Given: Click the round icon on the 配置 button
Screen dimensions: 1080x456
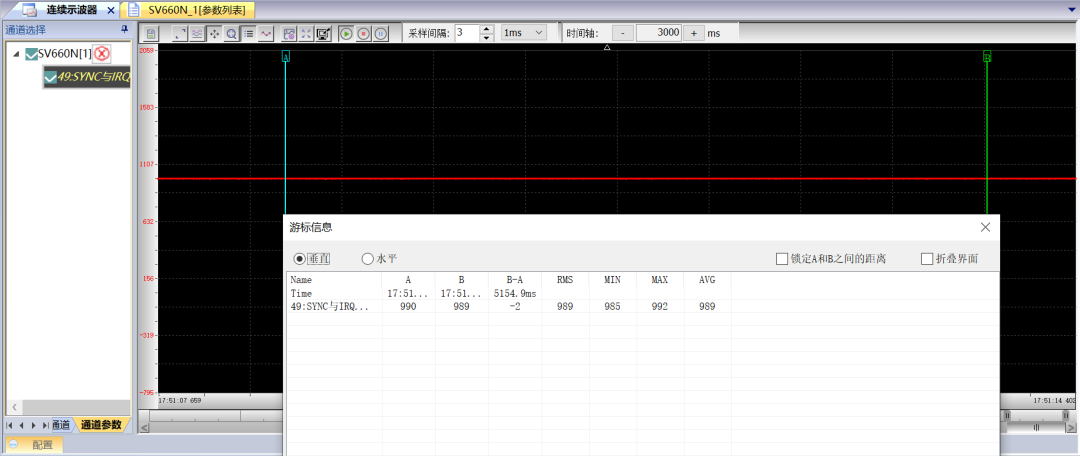Looking at the screenshot, I should [x=14, y=445].
